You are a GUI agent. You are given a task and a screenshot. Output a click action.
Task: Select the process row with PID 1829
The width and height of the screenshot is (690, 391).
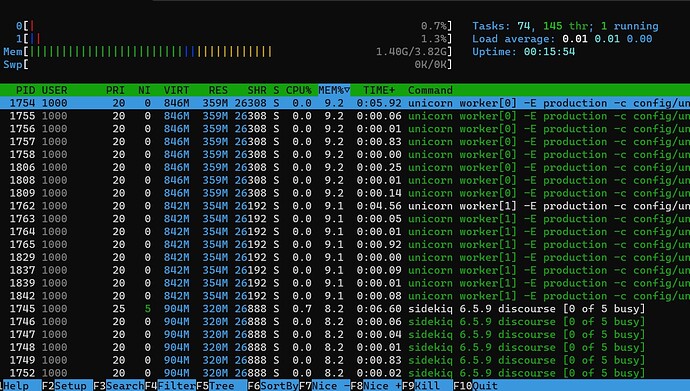tap(345, 257)
